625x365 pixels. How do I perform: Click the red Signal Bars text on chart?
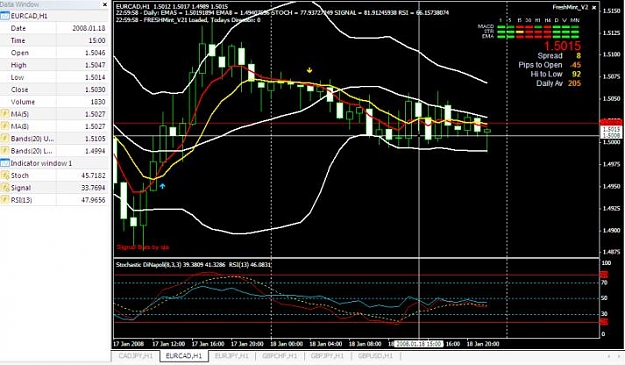click(143, 247)
